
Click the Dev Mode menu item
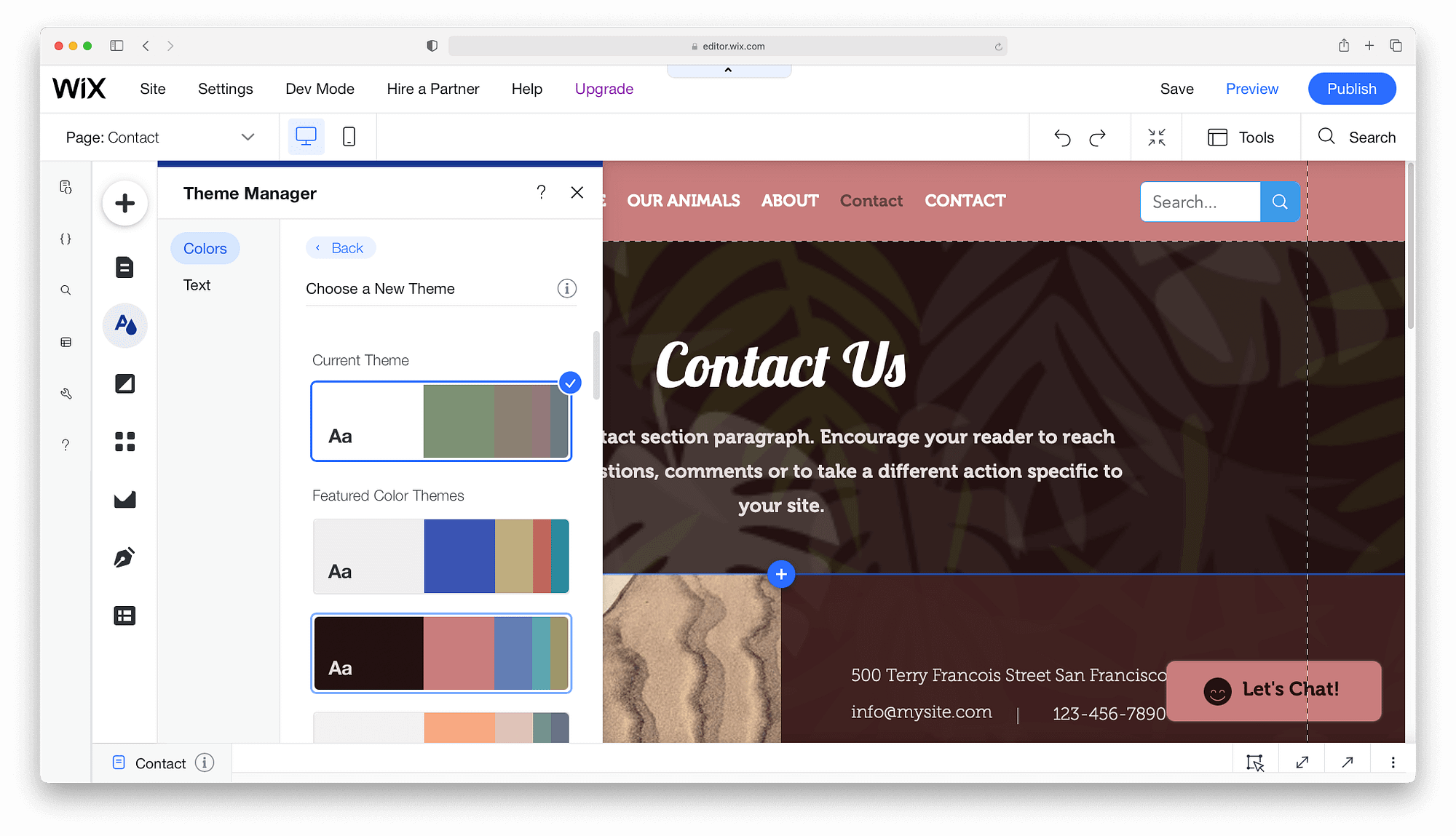320,88
